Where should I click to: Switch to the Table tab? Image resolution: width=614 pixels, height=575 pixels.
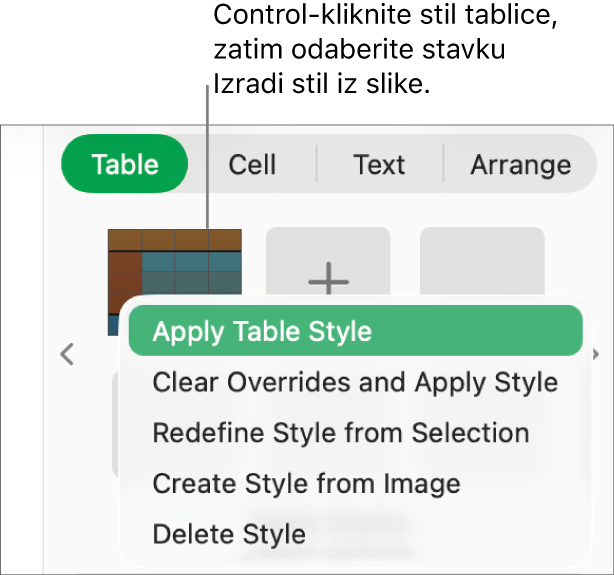(125, 164)
